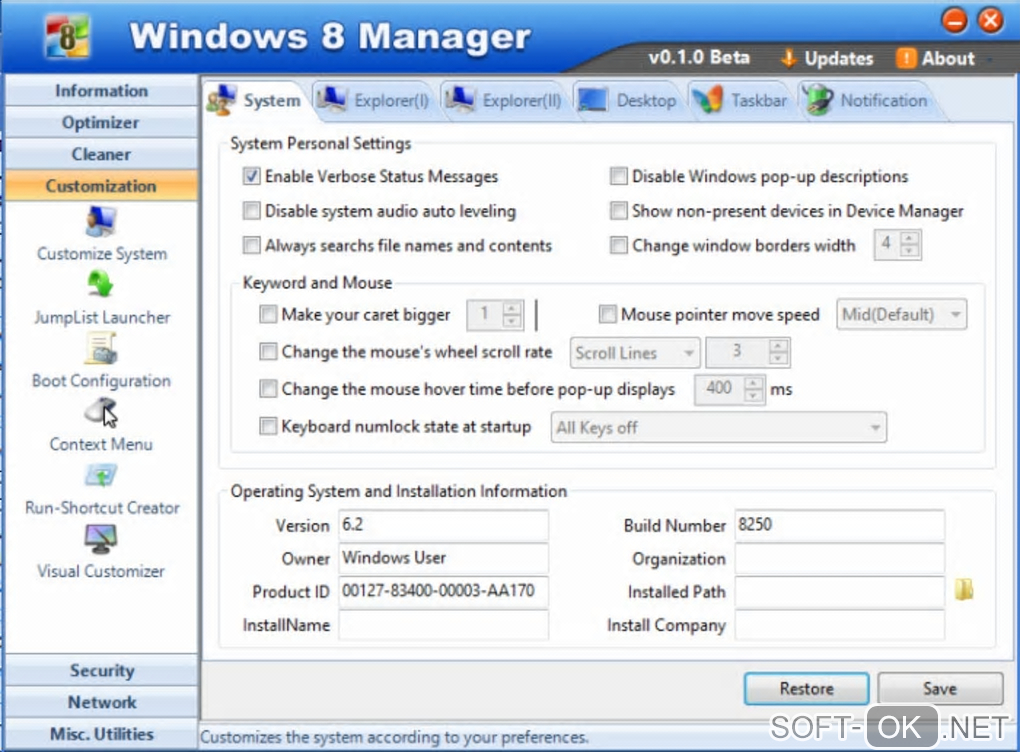Image resolution: width=1020 pixels, height=752 pixels.
Task: Switch to the Explorer(II) tab
Action: (x=503, y=101)
